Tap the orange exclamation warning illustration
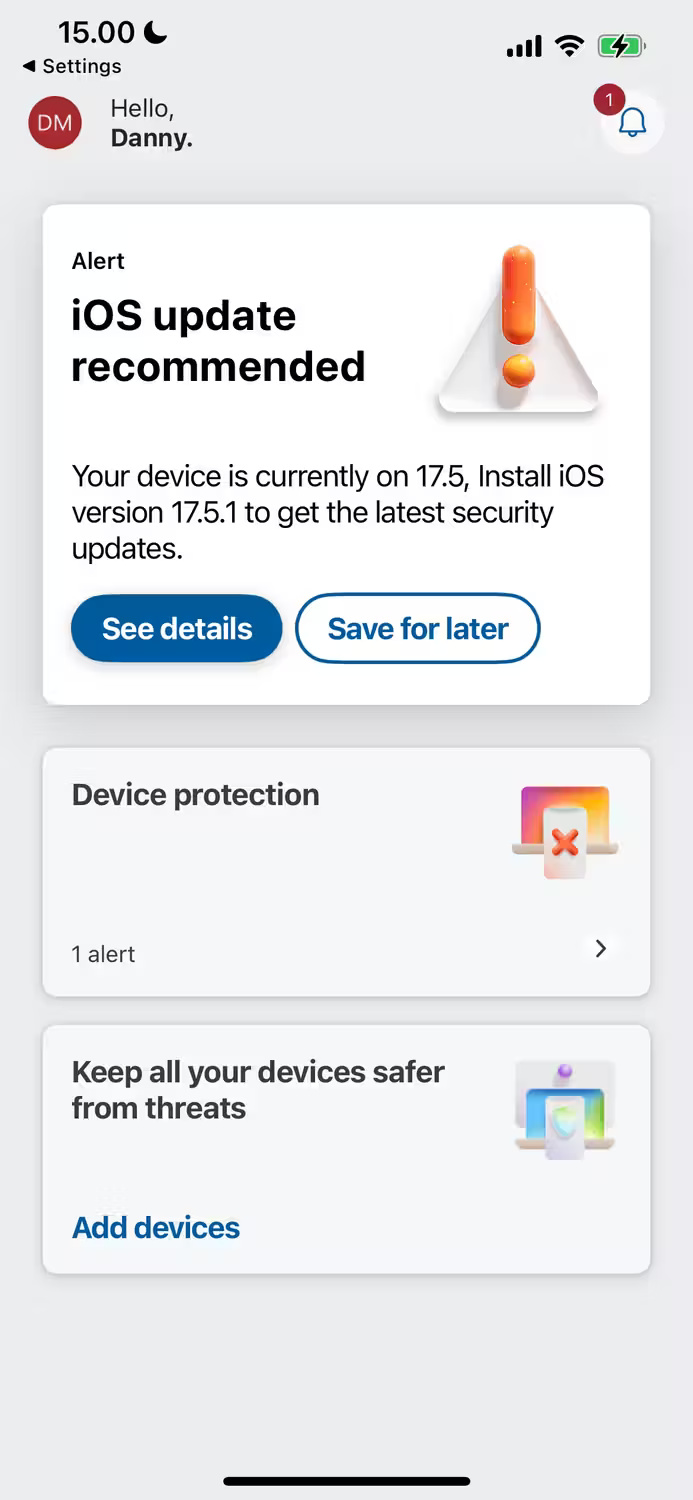The height and width of the screenshot is (1500, 693). click(x=518, y=330)
